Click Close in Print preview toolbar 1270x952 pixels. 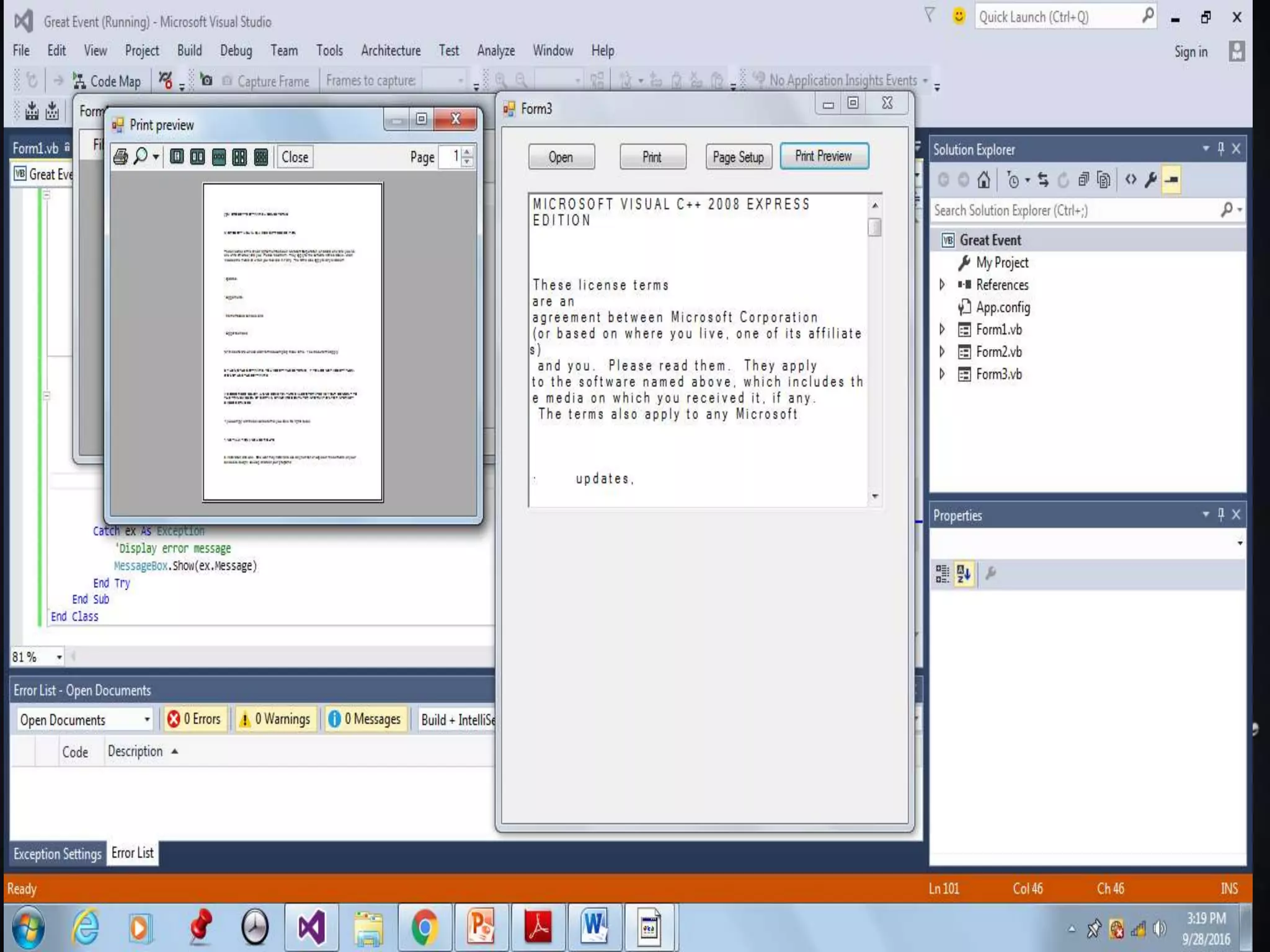click(295, 157)
